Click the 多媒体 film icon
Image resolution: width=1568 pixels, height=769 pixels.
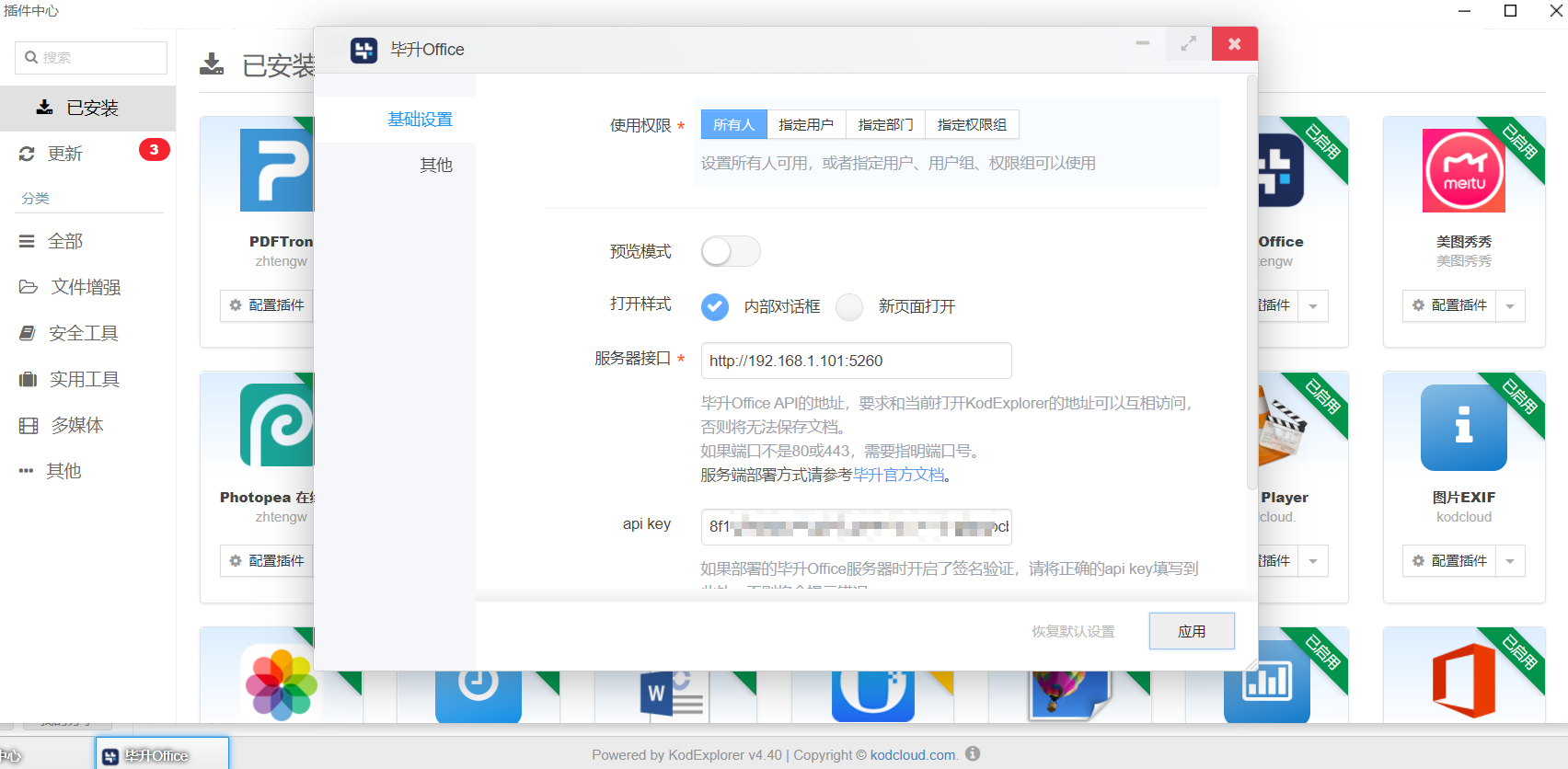(29, 425)
